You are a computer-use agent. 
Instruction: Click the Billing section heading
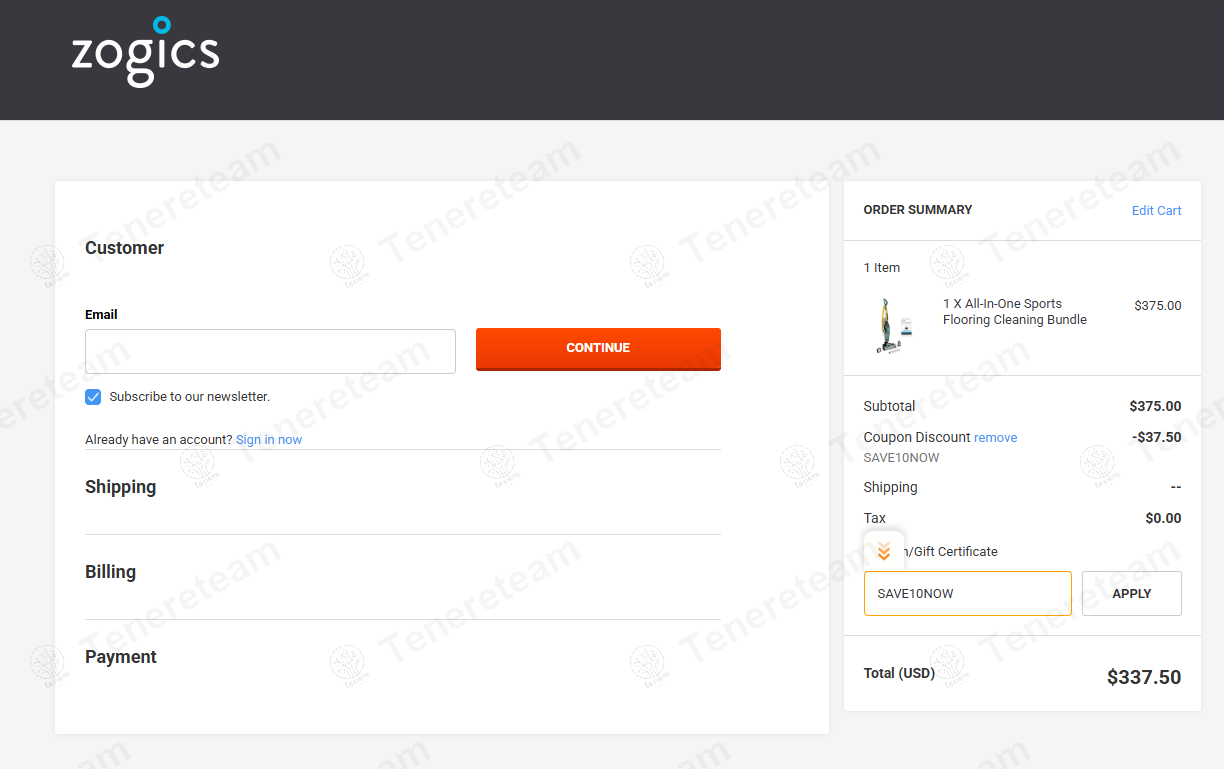(x=110, y=572)
